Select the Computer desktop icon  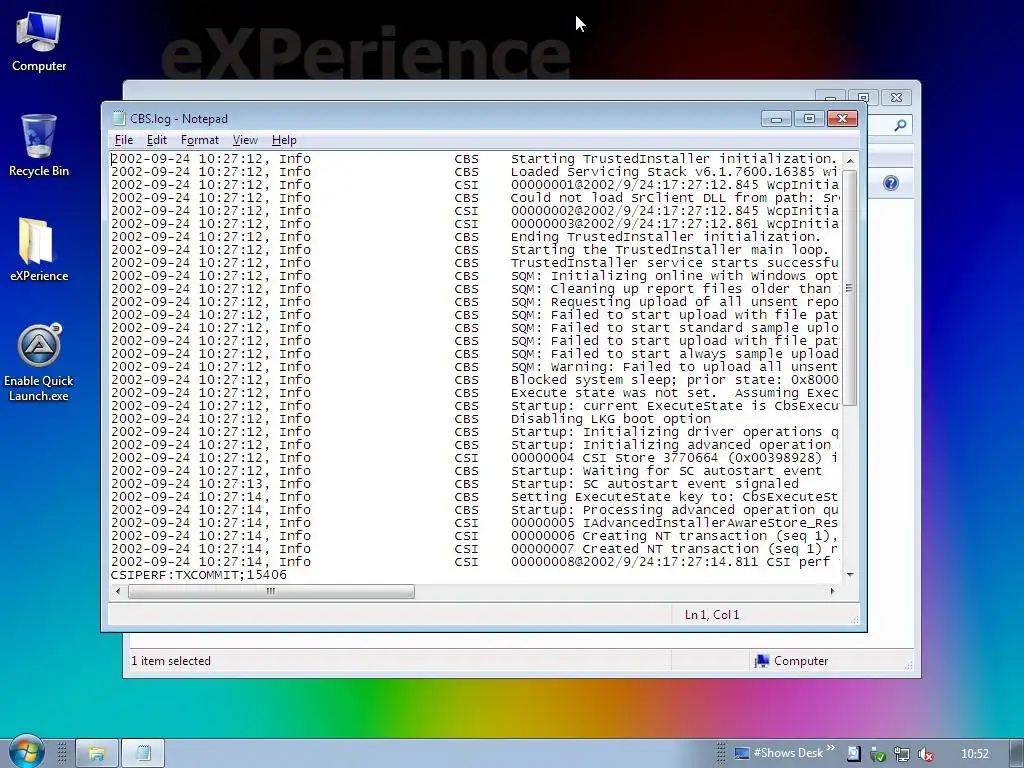pyautogui.click(x=39, y=42)
